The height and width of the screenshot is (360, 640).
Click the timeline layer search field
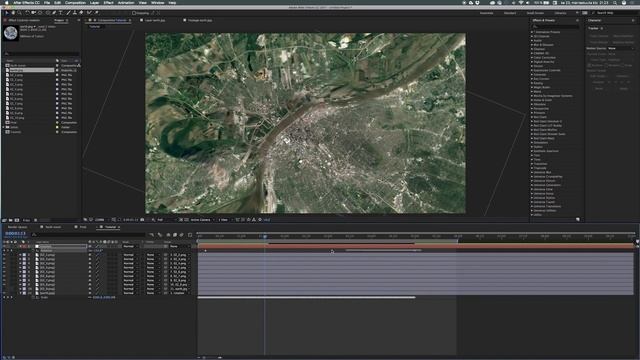88,235
